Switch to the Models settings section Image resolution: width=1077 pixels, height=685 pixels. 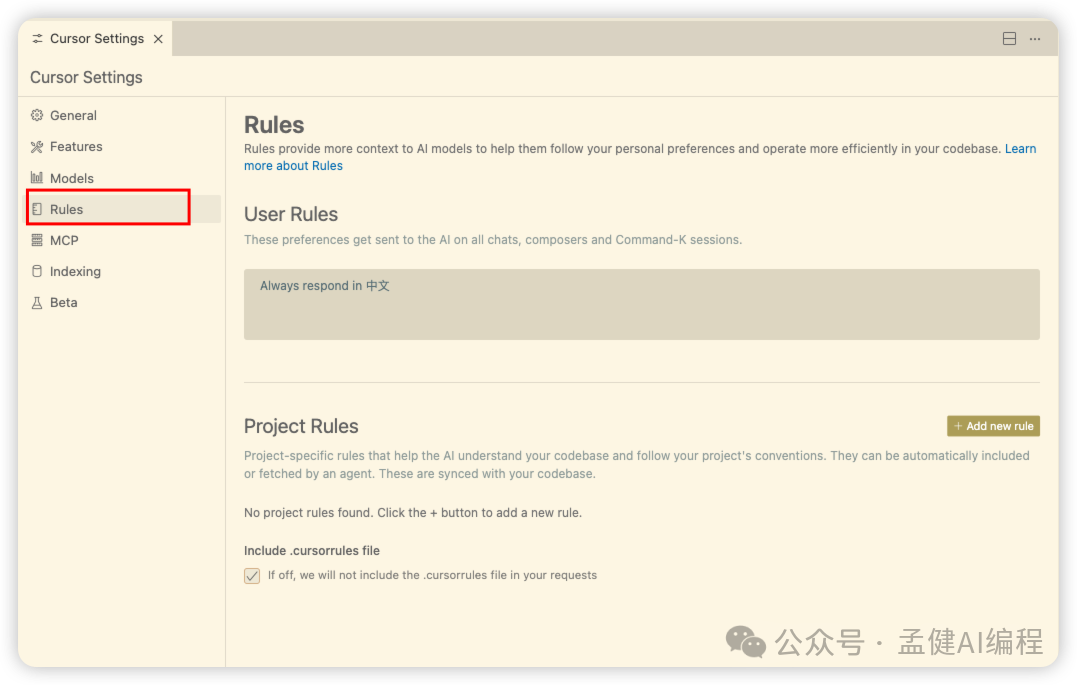pyautogui.click(x=124, y=178)
